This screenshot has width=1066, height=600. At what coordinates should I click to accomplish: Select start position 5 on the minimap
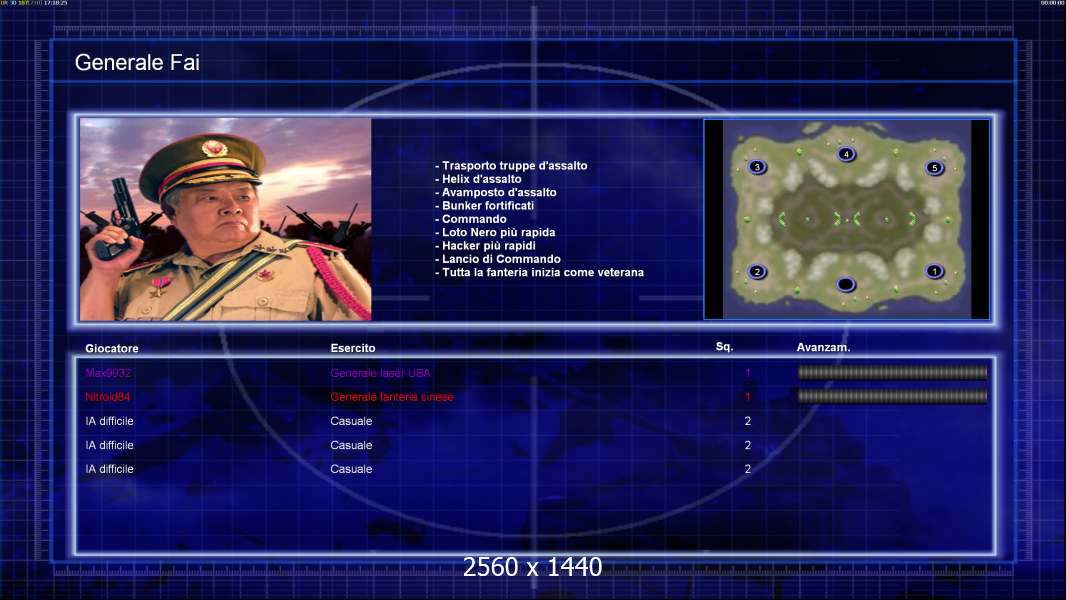tap(934, 168)
